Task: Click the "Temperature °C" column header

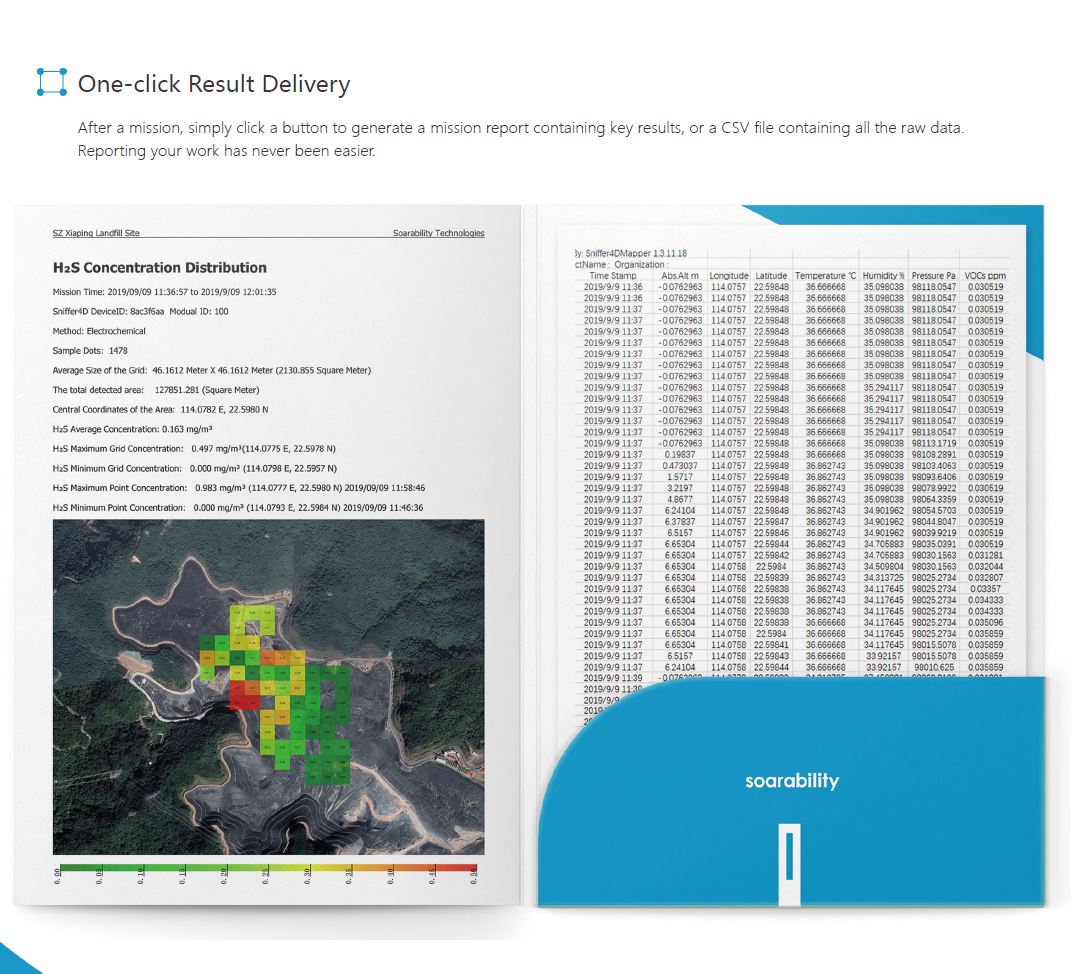Action: (x=825, y=276)
